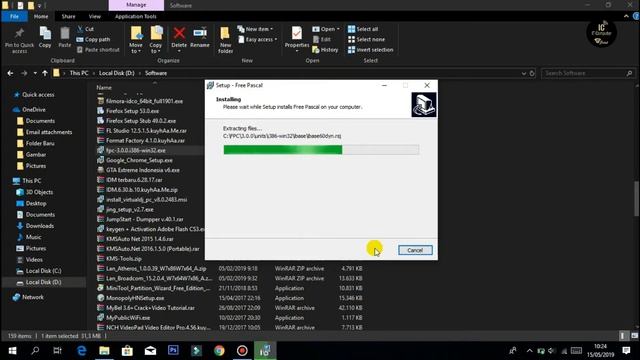Image resolution: width=640 pixels, height=360 pixels.
Task: Open the Windows Start menu
Action: [12, 351]
